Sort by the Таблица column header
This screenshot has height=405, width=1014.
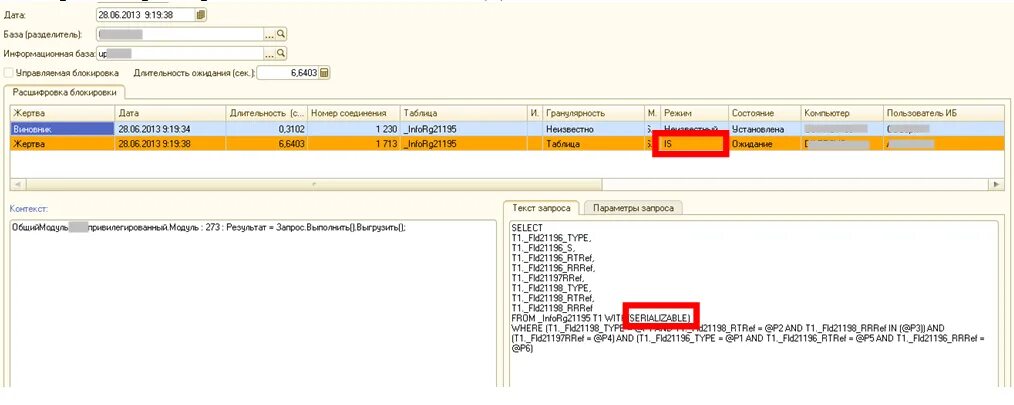click(463, 113)
